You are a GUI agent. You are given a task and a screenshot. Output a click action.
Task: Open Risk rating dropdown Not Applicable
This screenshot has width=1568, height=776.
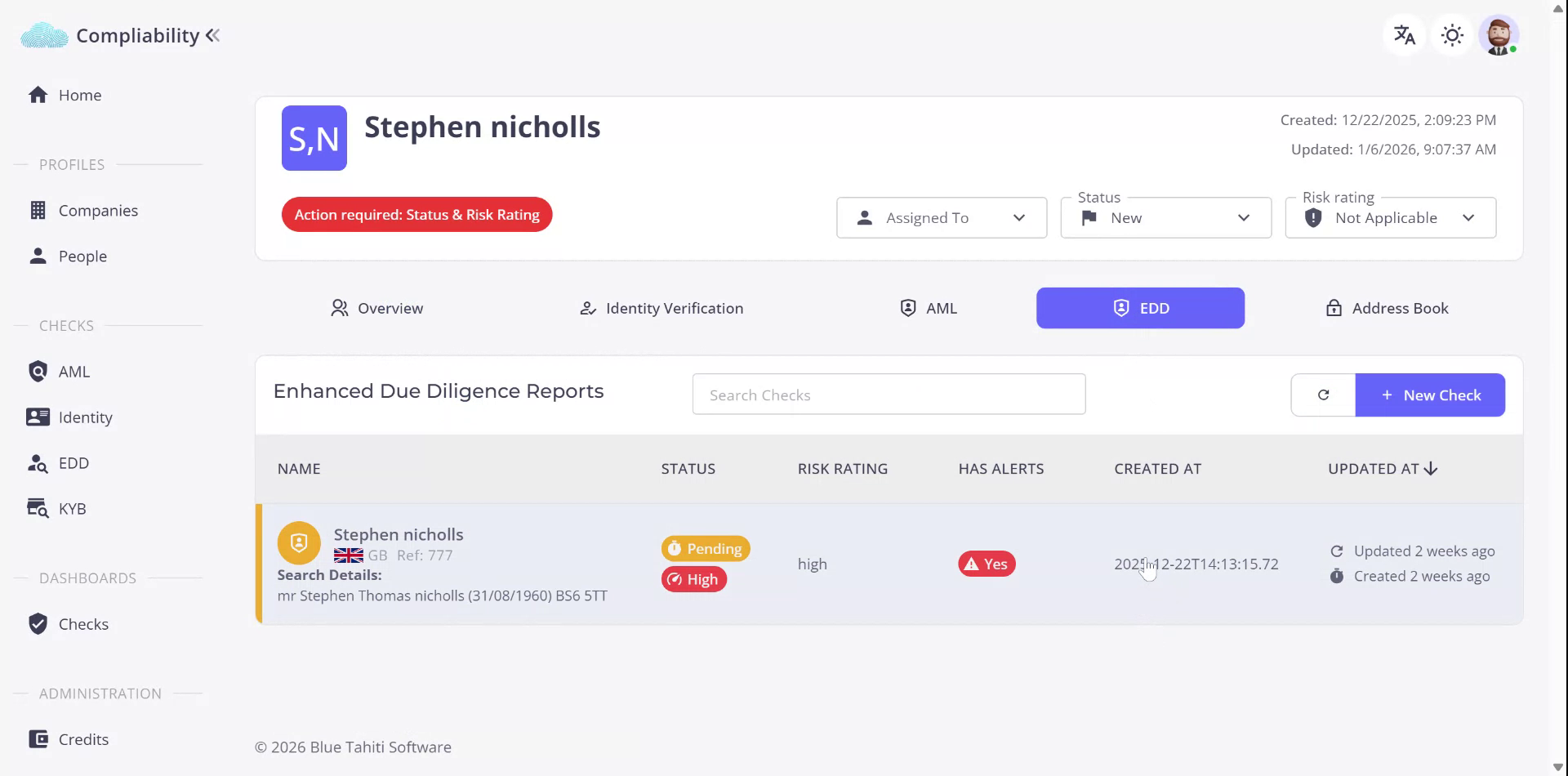click(1390, 218)
